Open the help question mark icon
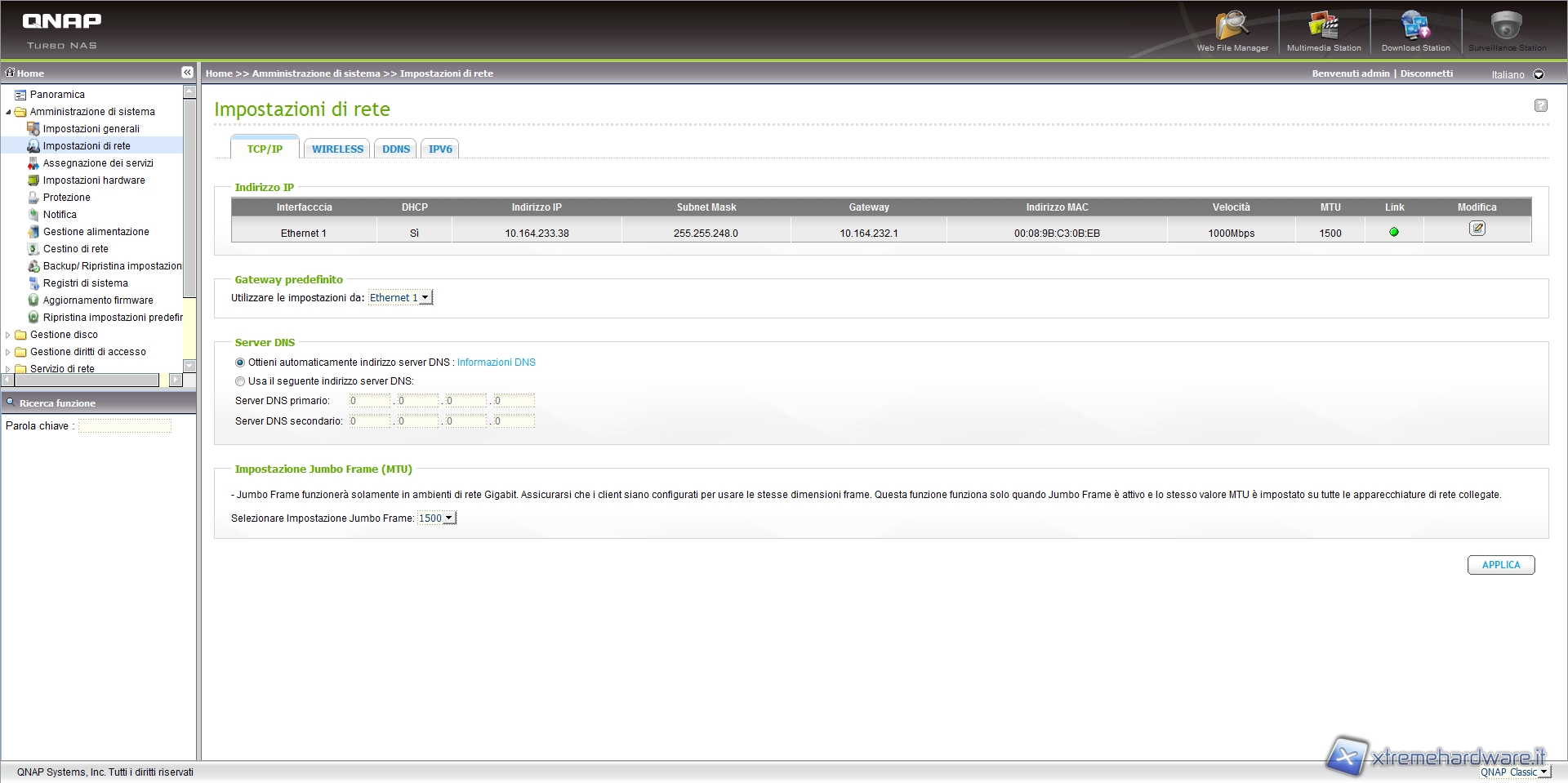 pos(1540,105)
